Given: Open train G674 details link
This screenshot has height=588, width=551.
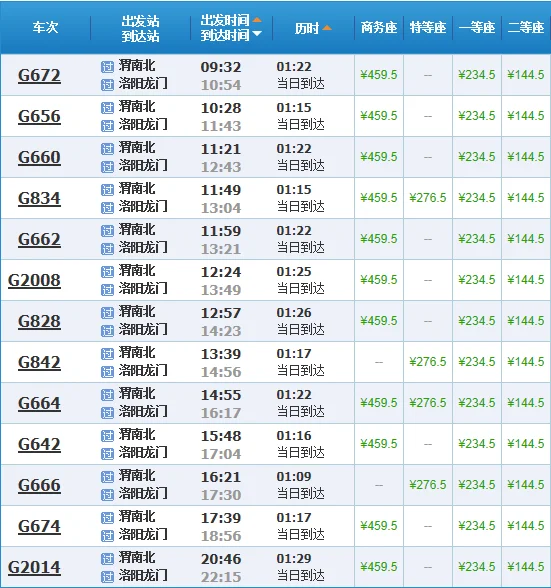Looking at the screenshot, I should click(x=39, y=526).
